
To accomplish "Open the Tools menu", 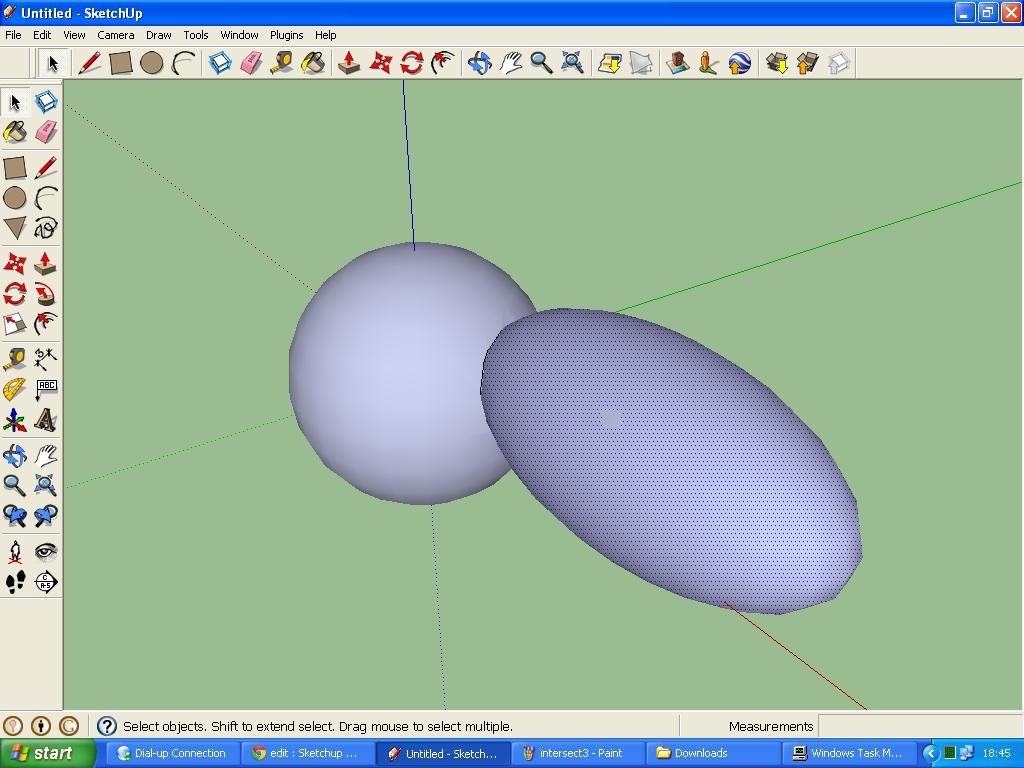I will point(195,35).
